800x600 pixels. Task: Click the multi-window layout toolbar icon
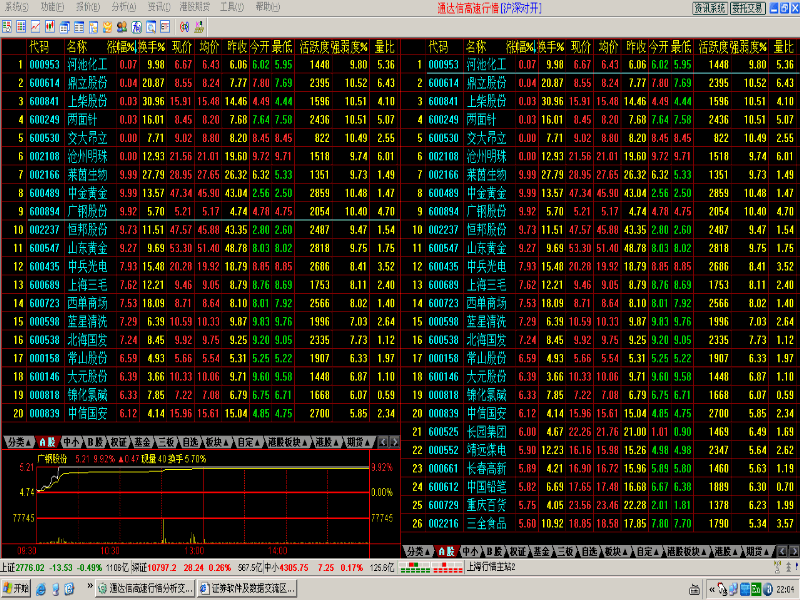[x=64, y=27]
